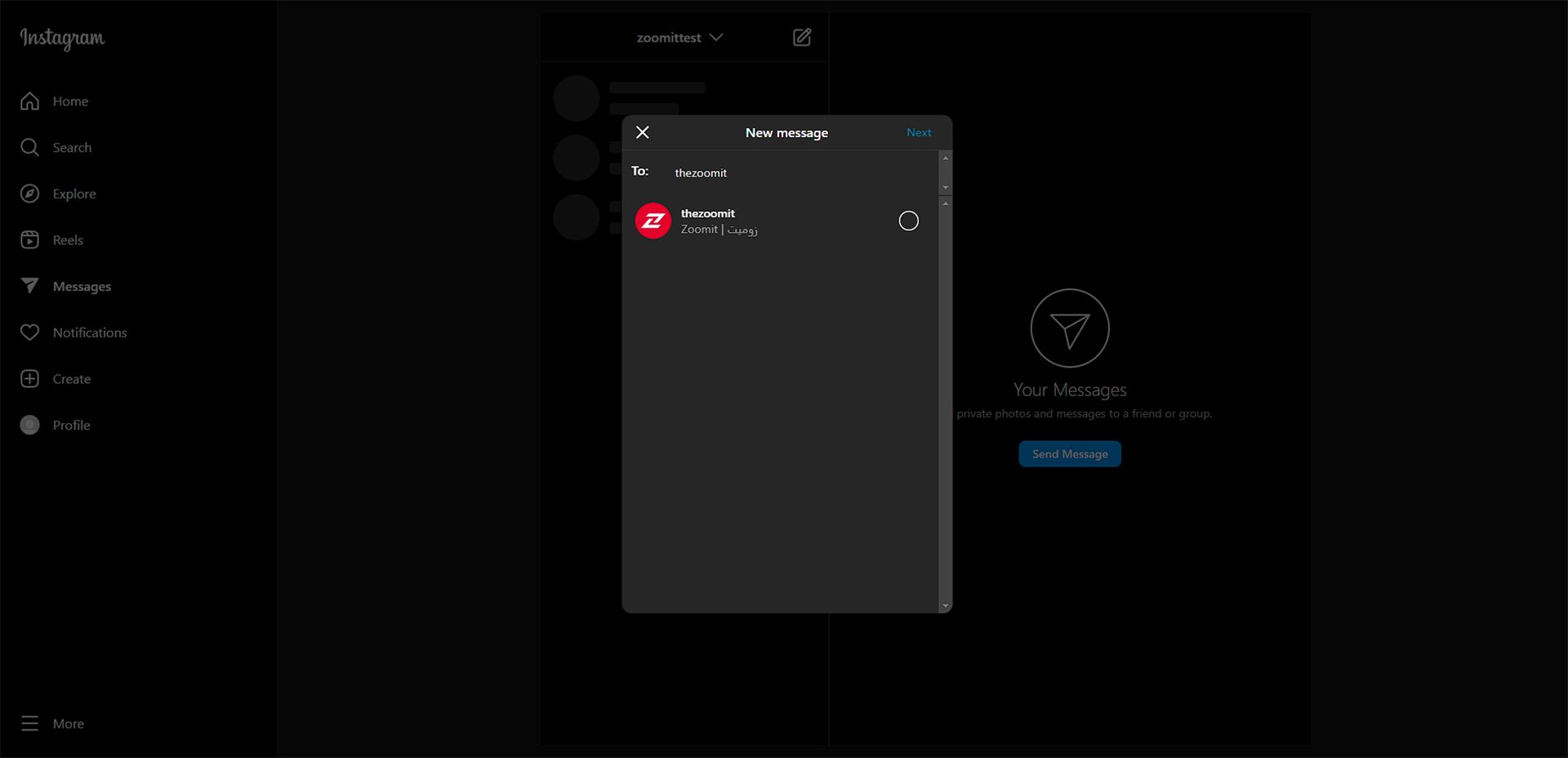Click the zoomittest username header
Viewport: 1568px width, 758px height.
(x=669, y=38)
